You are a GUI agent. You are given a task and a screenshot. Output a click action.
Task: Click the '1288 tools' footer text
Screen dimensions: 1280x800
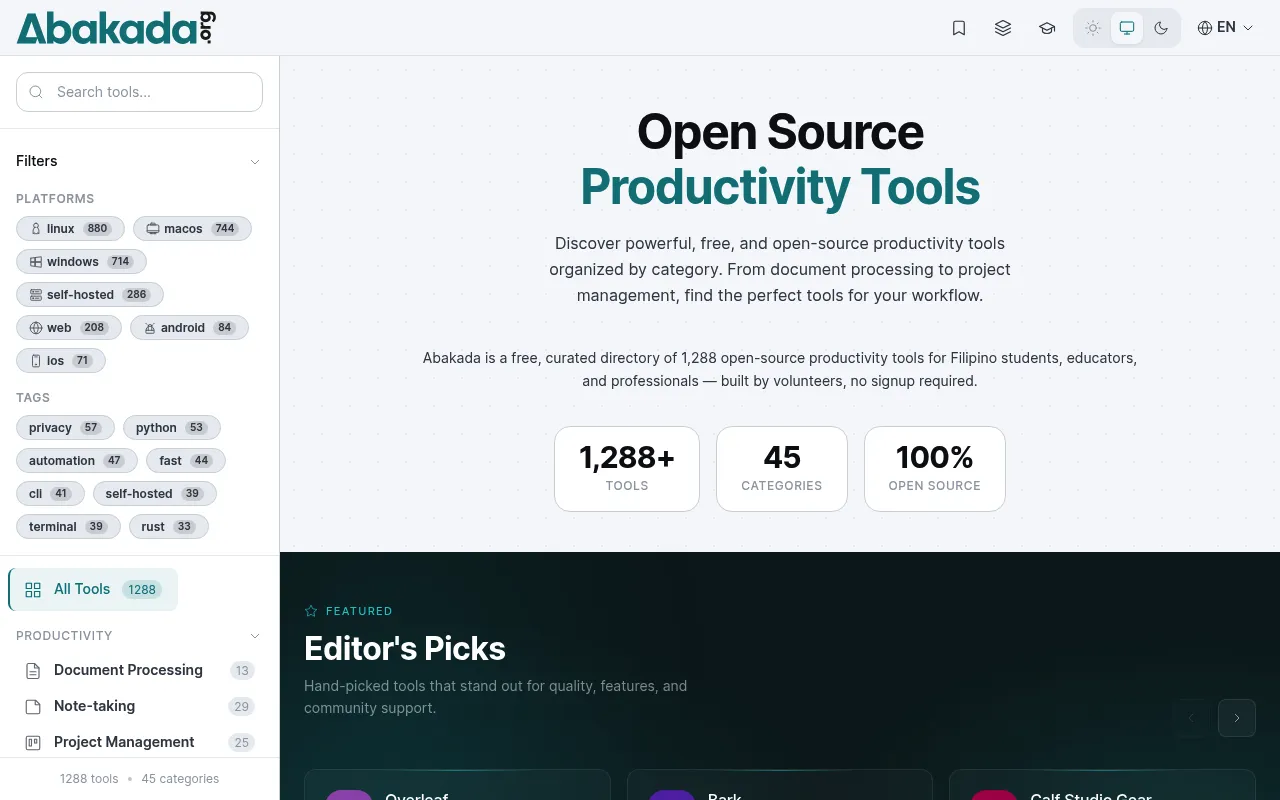point(89,779)
